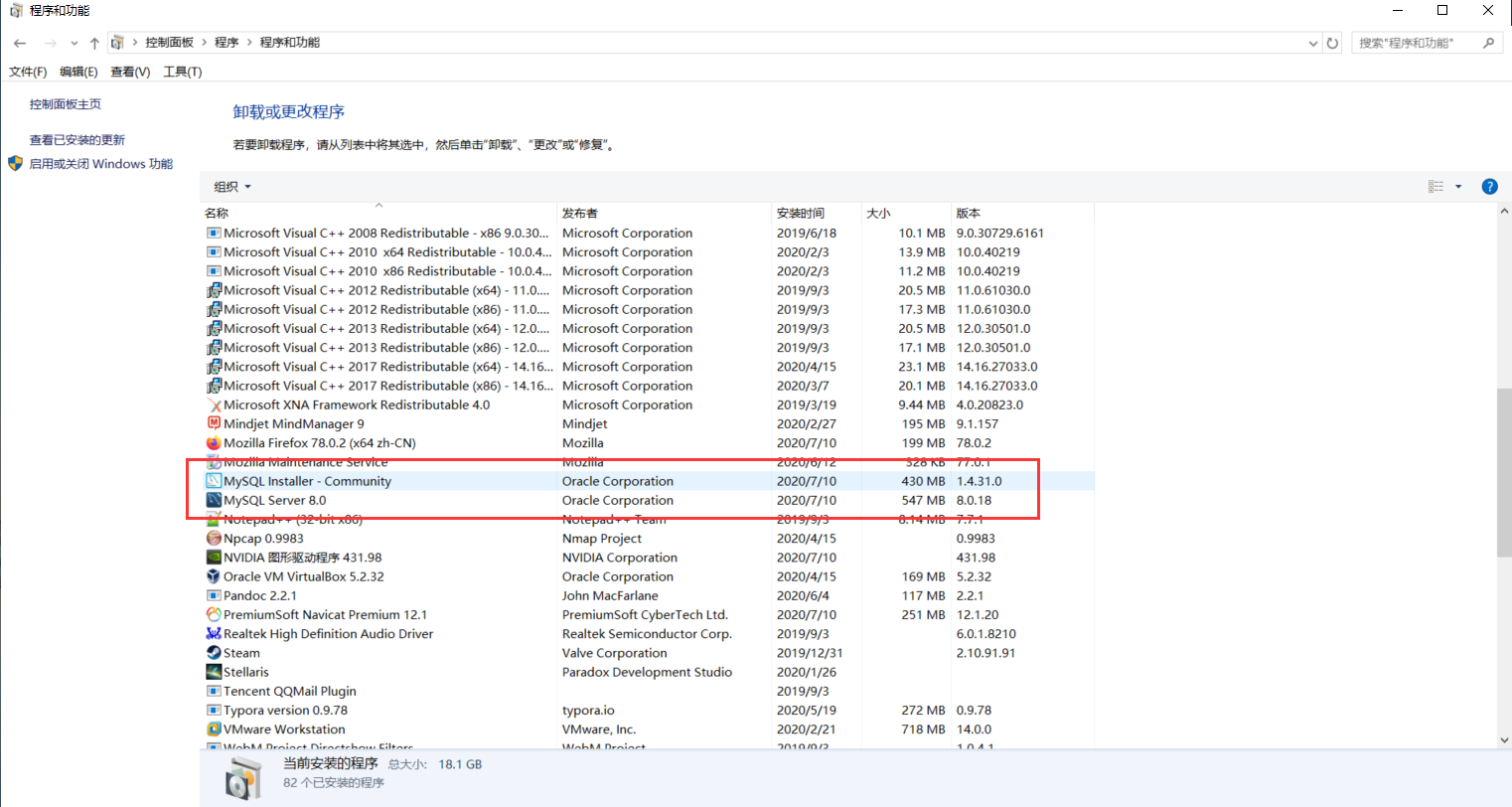
Task: Click 控制面板 in the breadcrumb path
Action: coord(170,43)
